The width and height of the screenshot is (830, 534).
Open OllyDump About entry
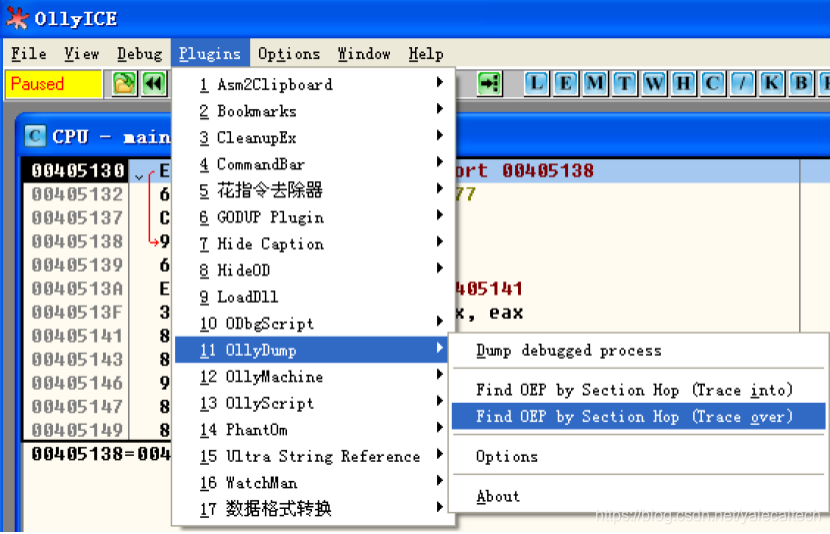point(638,496)
